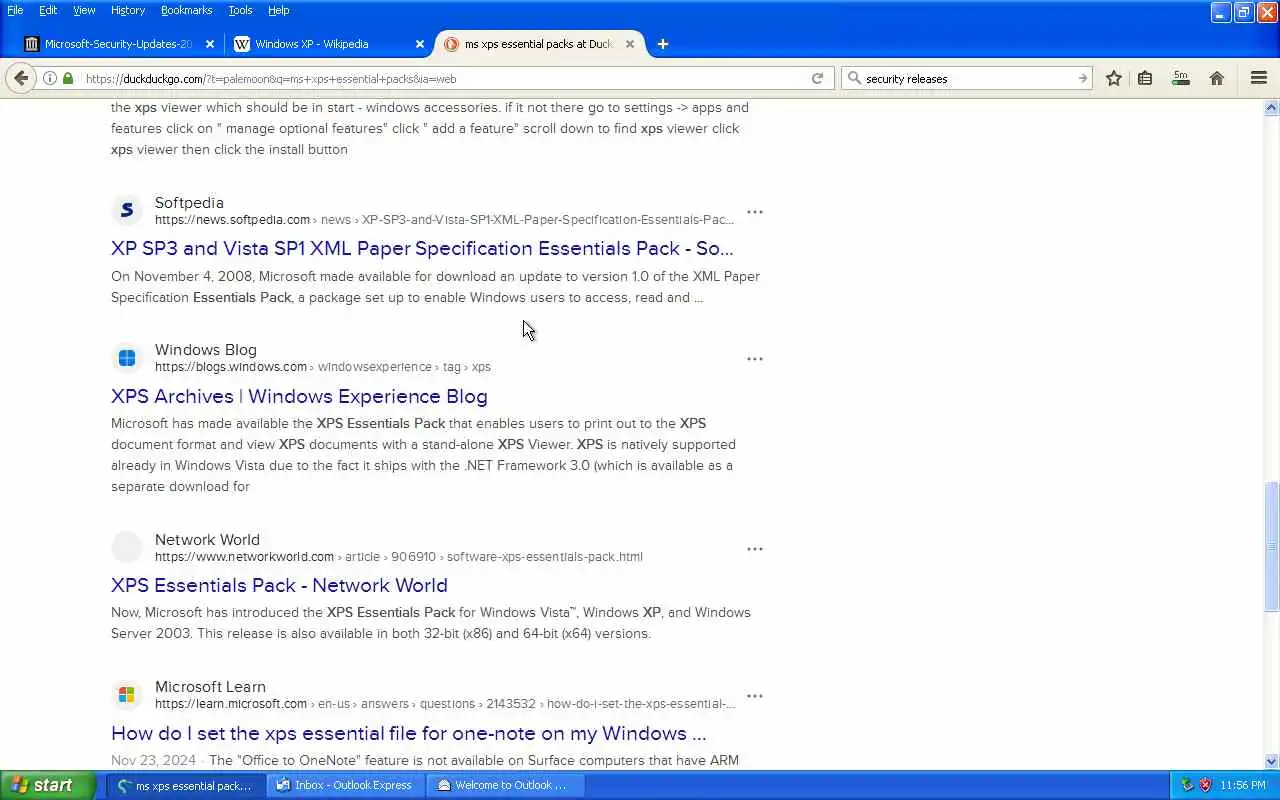1280x800 pixels.
Task: View the green padlock security icon
Action: (x=68, y=78)
